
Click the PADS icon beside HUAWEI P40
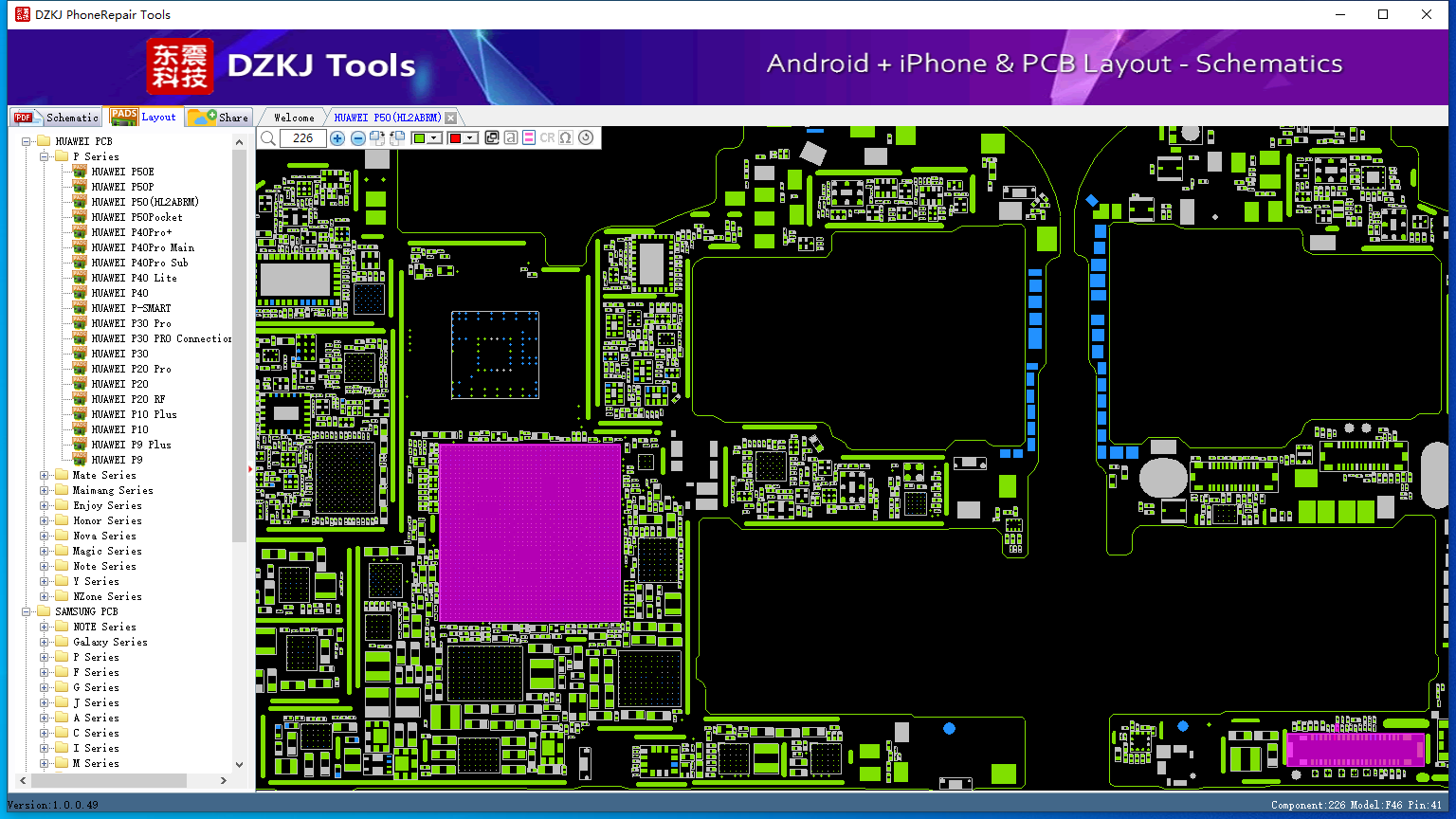coord(80,293)
